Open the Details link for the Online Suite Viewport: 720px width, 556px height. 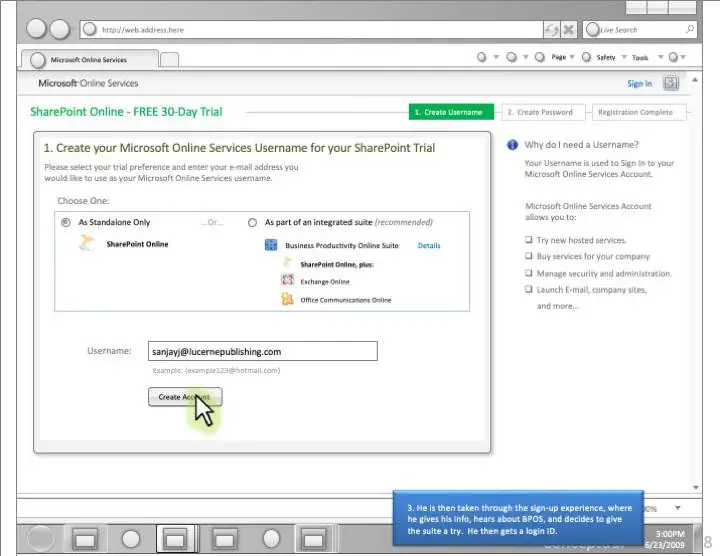(x=429, y=246)
